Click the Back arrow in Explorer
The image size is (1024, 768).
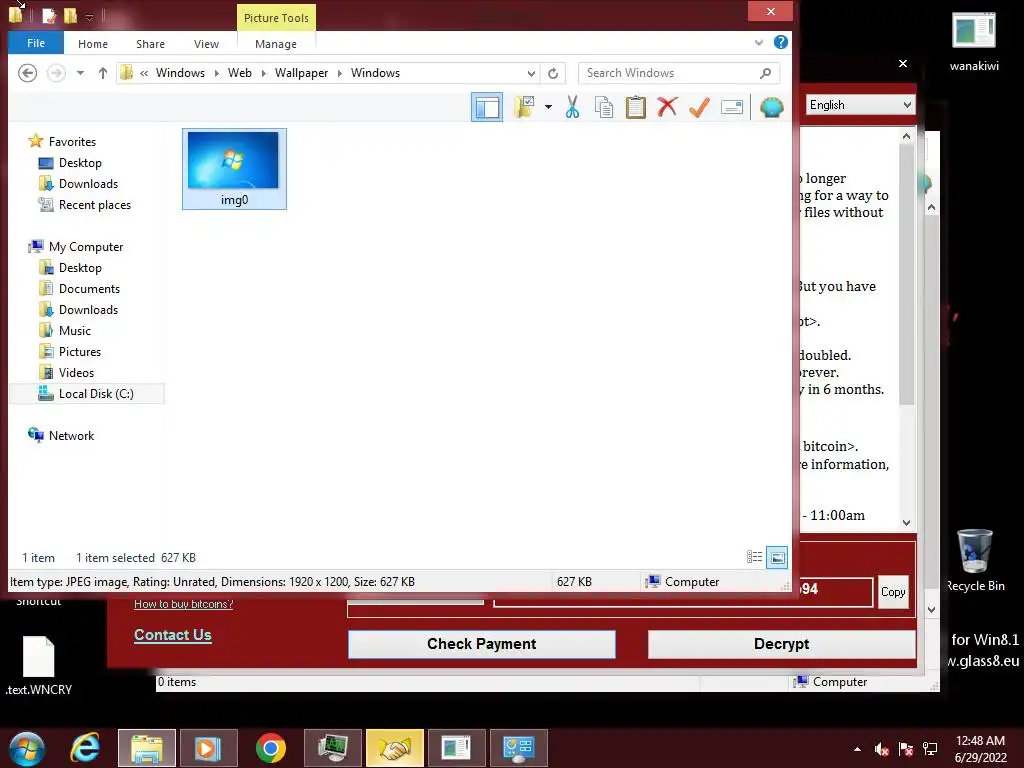click(x=27, y=73)
